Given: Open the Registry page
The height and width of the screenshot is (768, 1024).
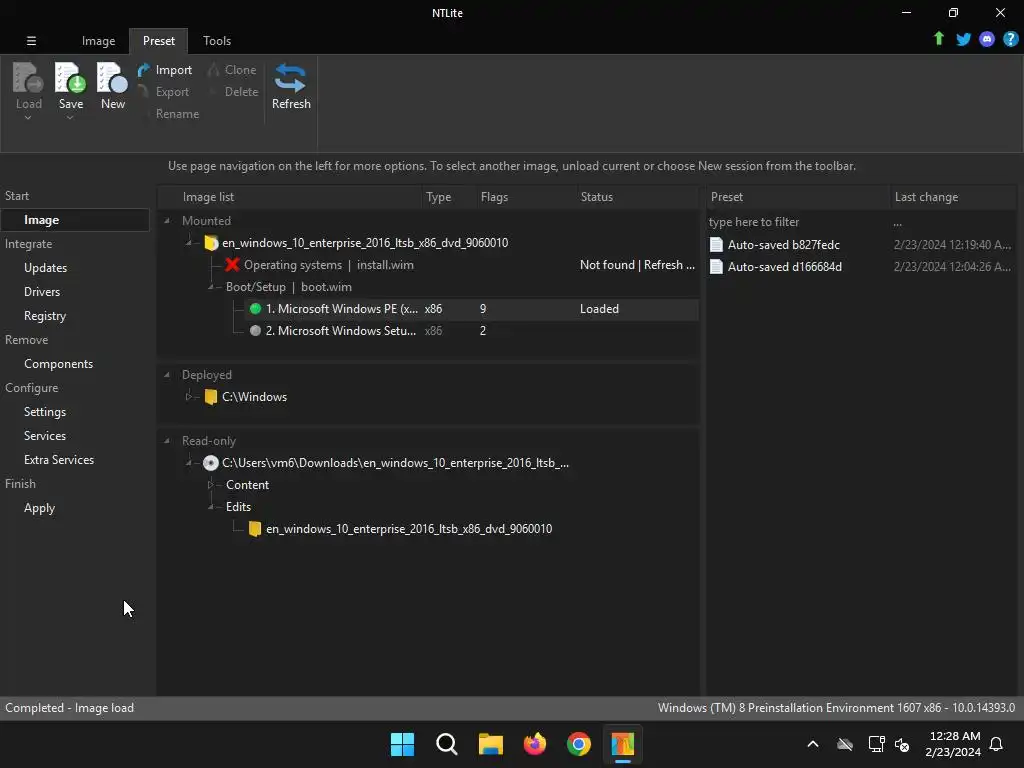Looking at the screenshot, I should (45, 316).
